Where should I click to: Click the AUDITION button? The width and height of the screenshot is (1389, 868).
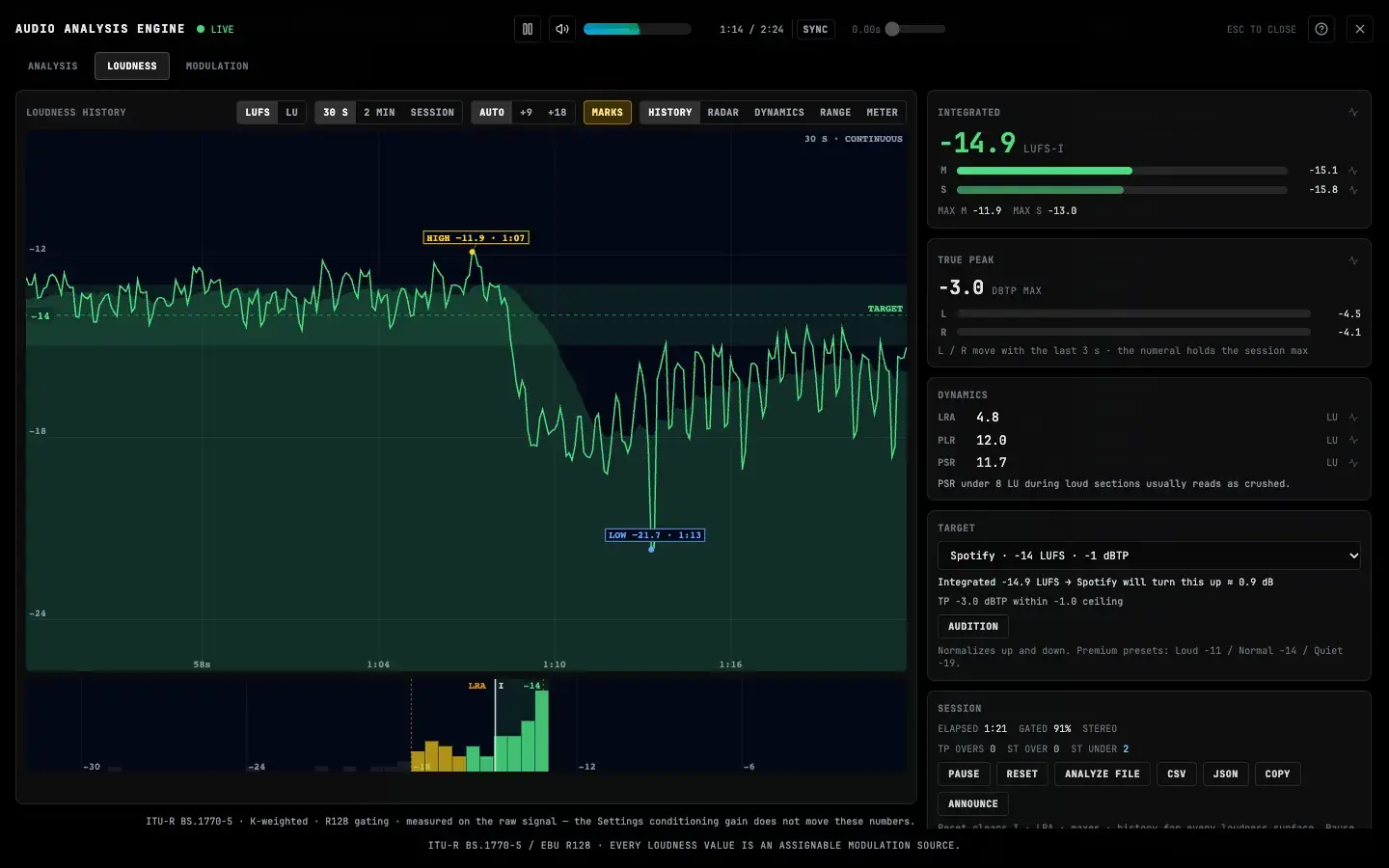(973, 627)
